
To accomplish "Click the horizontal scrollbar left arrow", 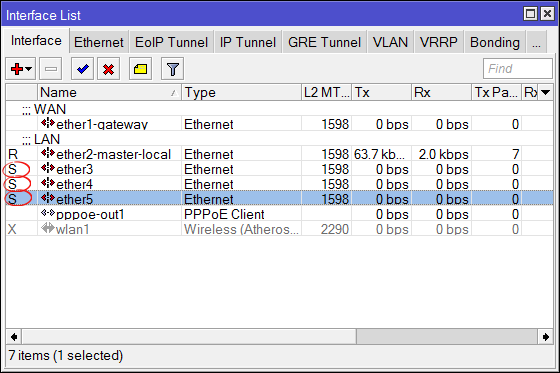I will pos(14,337).
